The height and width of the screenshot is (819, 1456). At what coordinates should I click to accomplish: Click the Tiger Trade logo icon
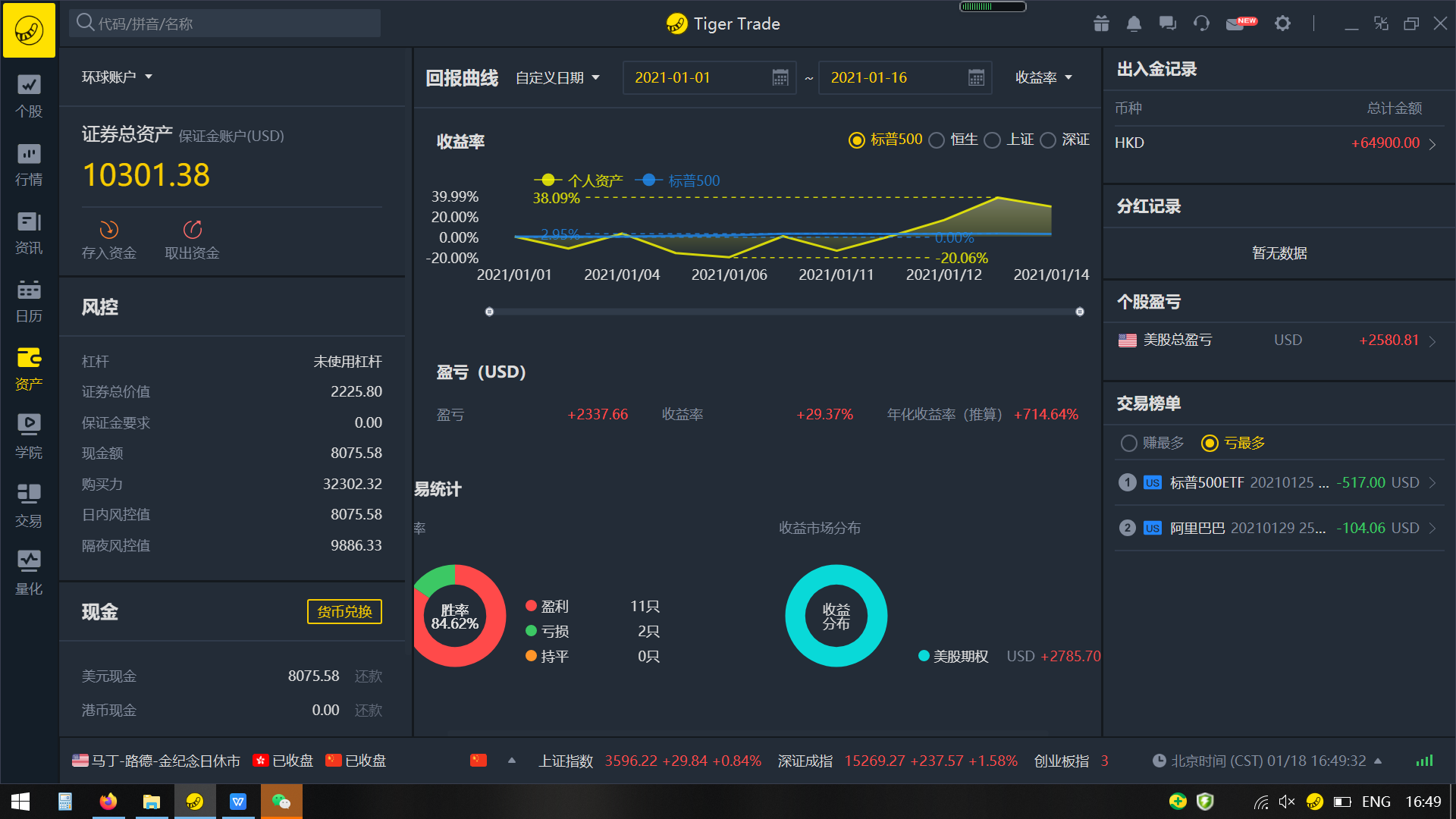pyautogui.click(x=29, y=30)
